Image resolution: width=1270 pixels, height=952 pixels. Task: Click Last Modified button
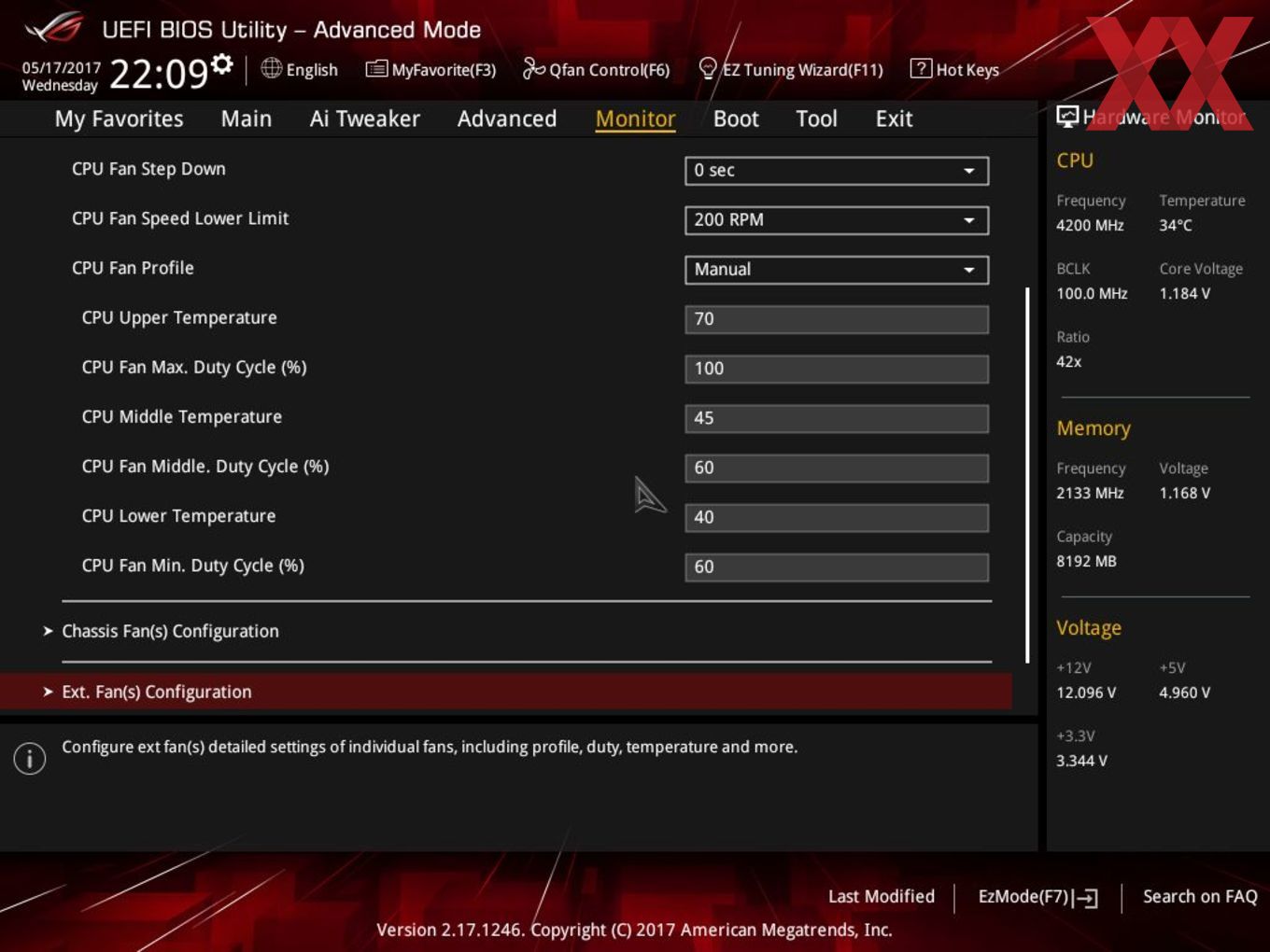pyautogui.click(x=882, y=896)
